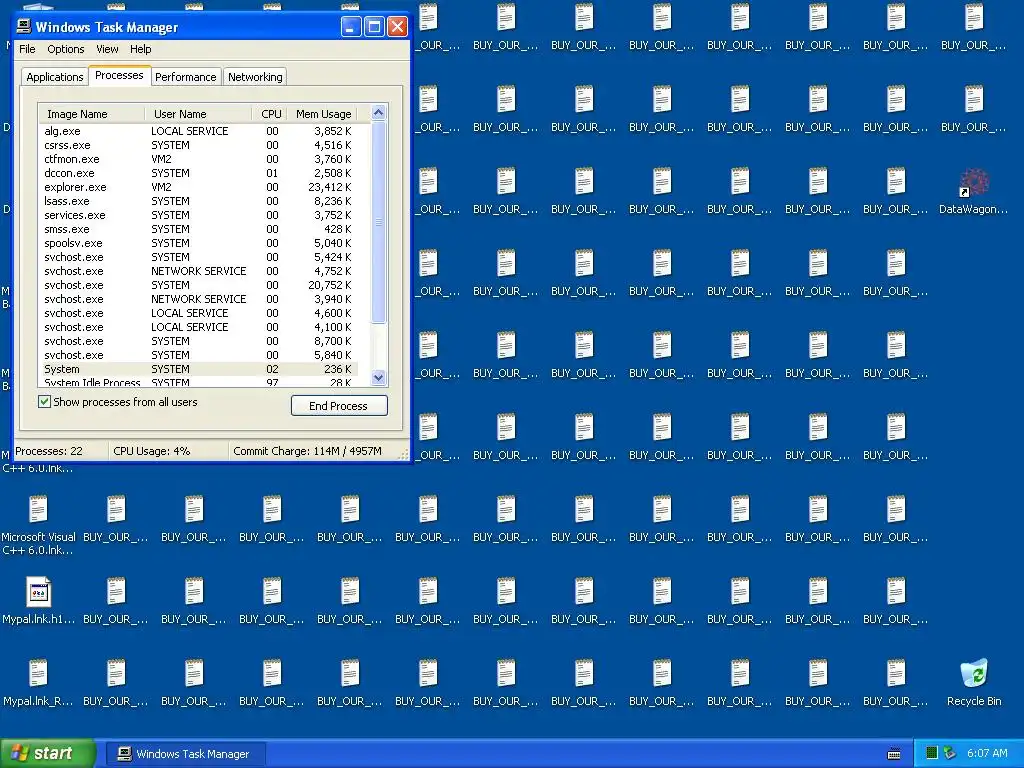Switch to the Networking tab
Screen dimensions: 1024x768
point(255,77)
